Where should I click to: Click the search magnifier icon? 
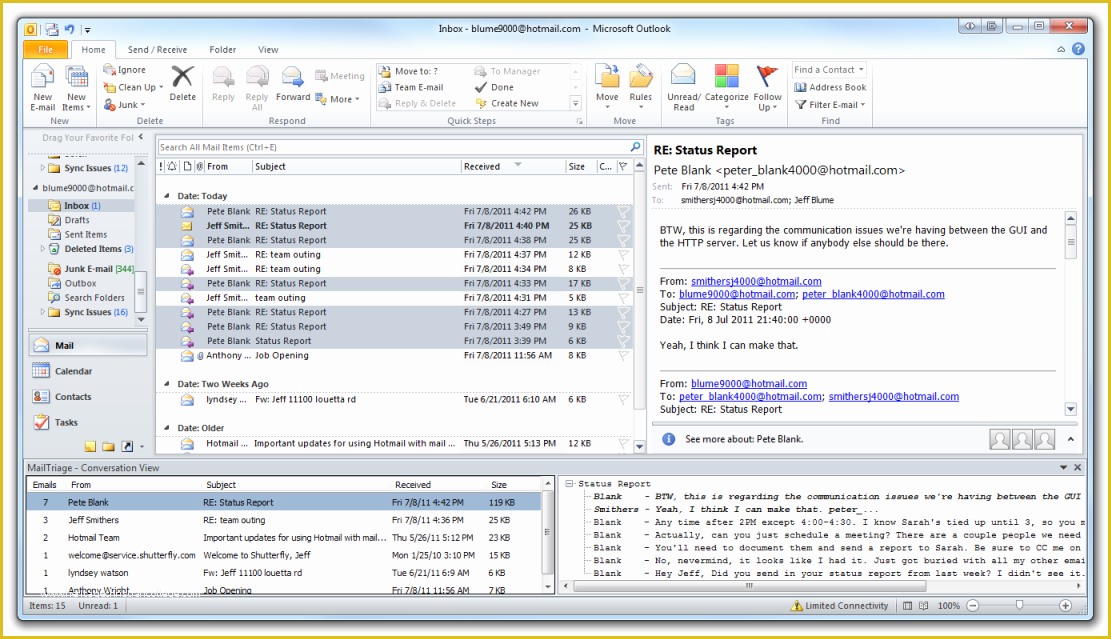tap(635, 147)
